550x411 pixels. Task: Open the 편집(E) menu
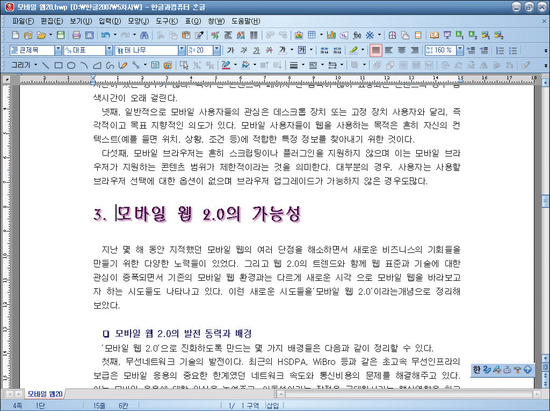coord(52,21)
